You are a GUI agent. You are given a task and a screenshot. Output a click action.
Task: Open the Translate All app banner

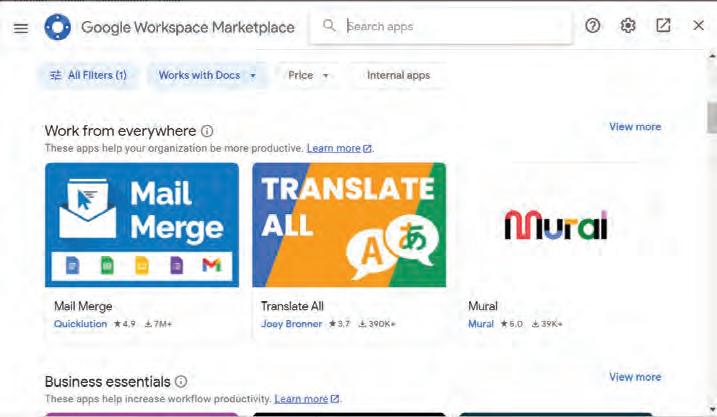click(x=349, y=225)
